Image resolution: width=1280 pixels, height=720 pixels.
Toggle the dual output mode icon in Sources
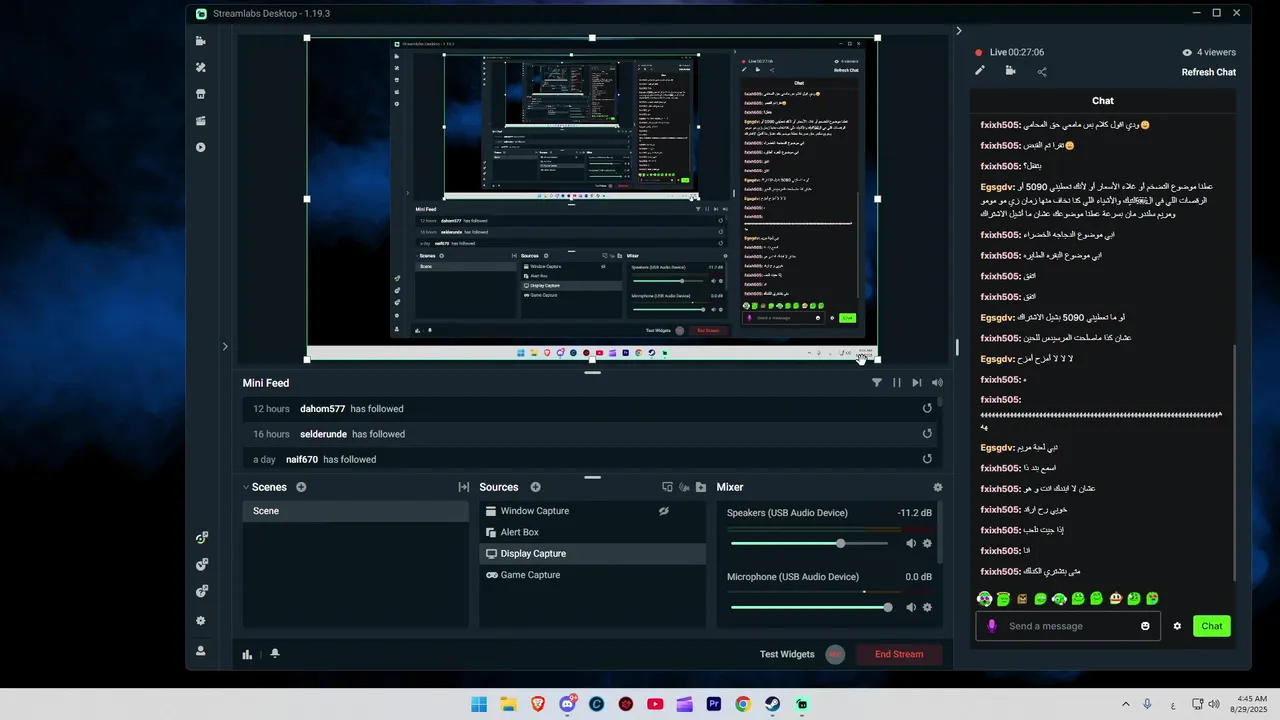(x=667, y=487)
